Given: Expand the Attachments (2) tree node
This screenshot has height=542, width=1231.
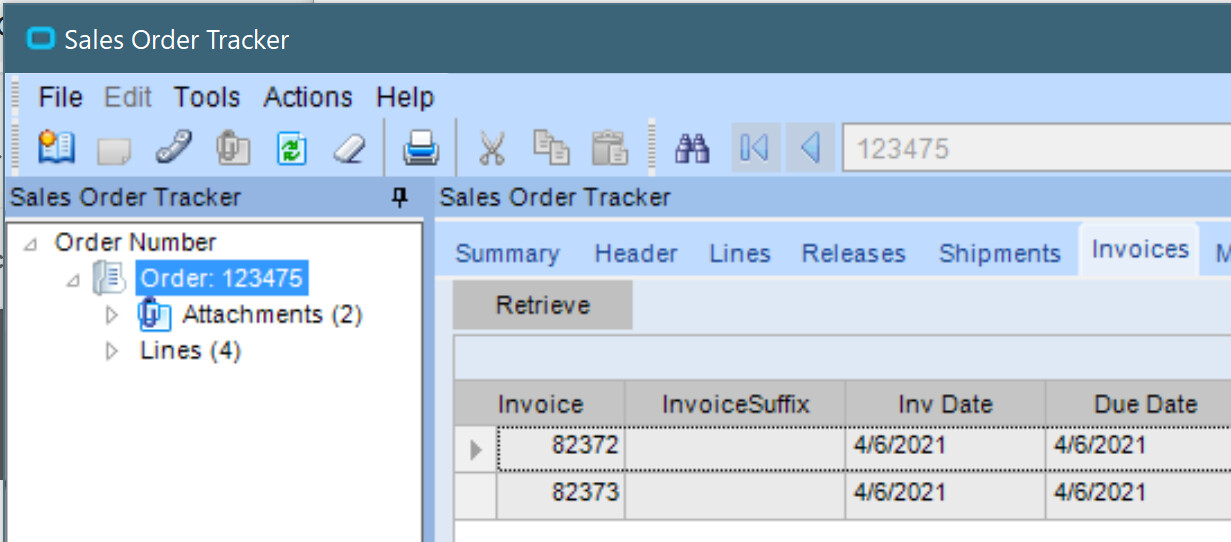Looking at the screenshot, I should (111, 315).
